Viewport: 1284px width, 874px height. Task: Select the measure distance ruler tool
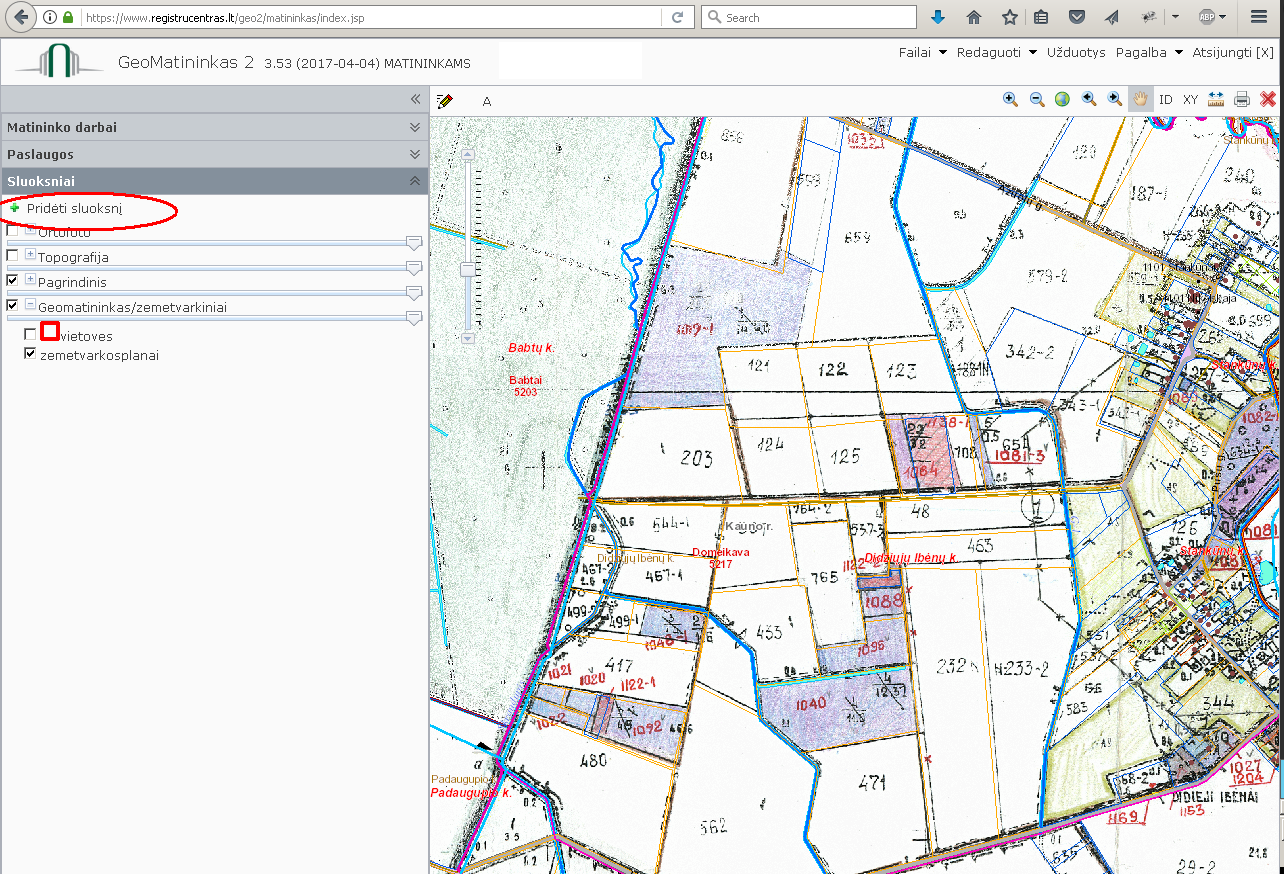click(1216, 100)
